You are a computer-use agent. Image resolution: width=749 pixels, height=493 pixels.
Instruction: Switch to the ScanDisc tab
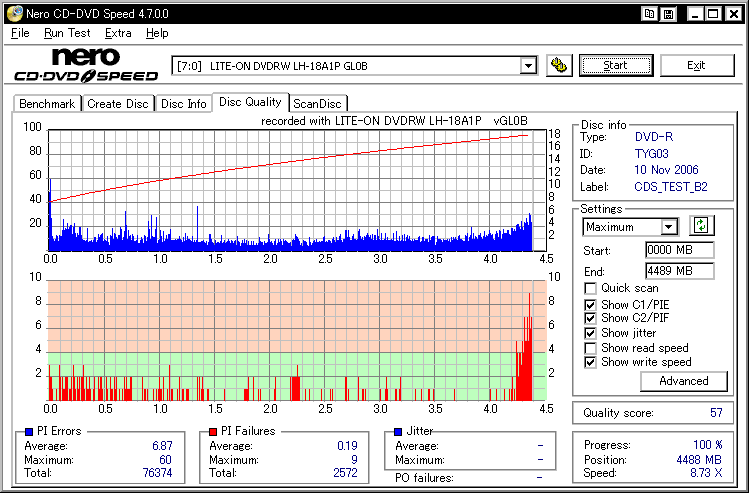pyautogui.click(x=318, y=104)
